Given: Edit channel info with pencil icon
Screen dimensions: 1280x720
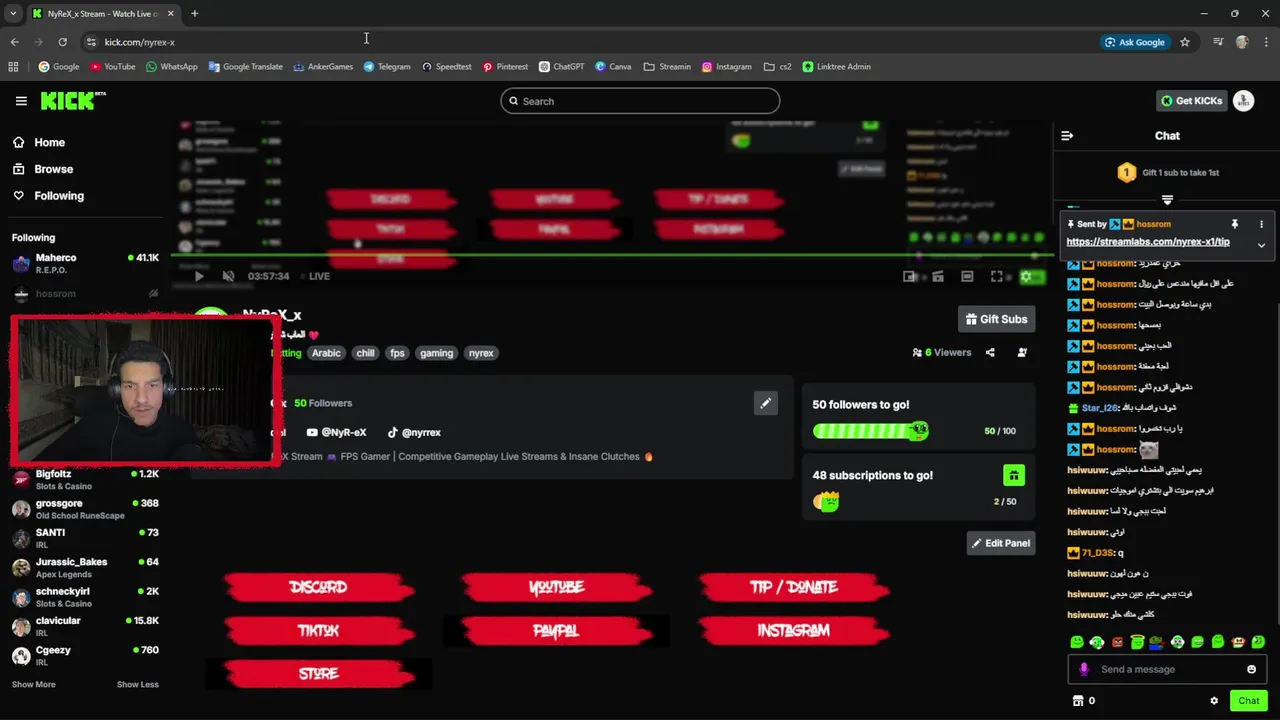Looking at the screenshot, I should (x=766, y=403).
